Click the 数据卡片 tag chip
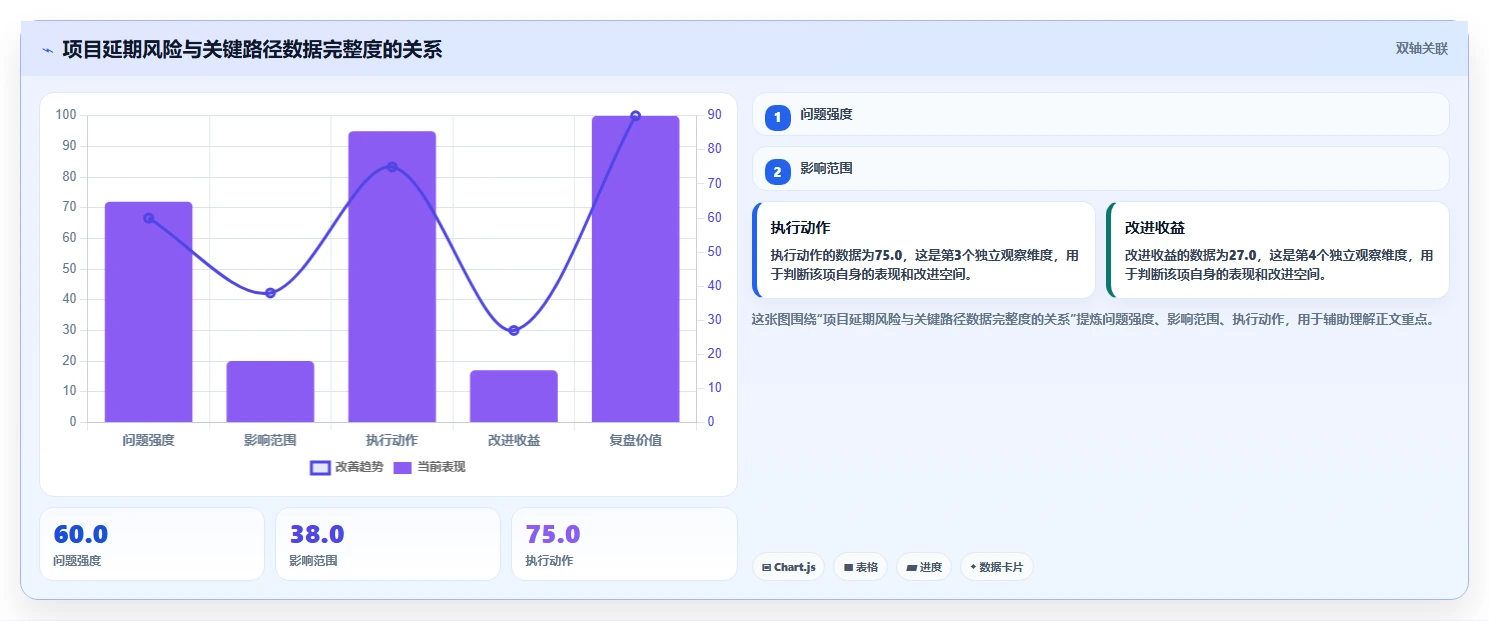The height and width of the screenshot is (621, 1489). (996, 567)
